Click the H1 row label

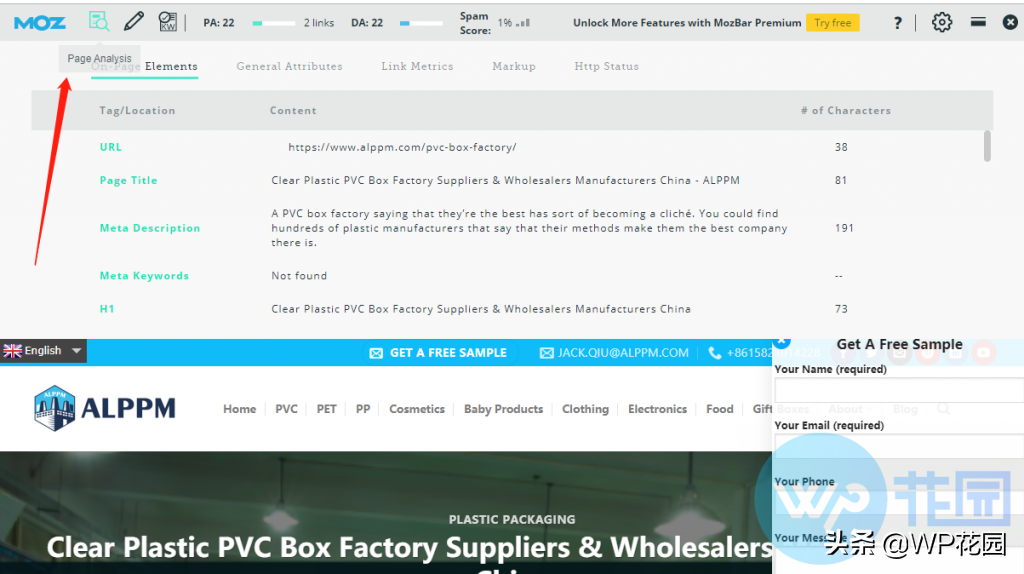coord(106,309)
